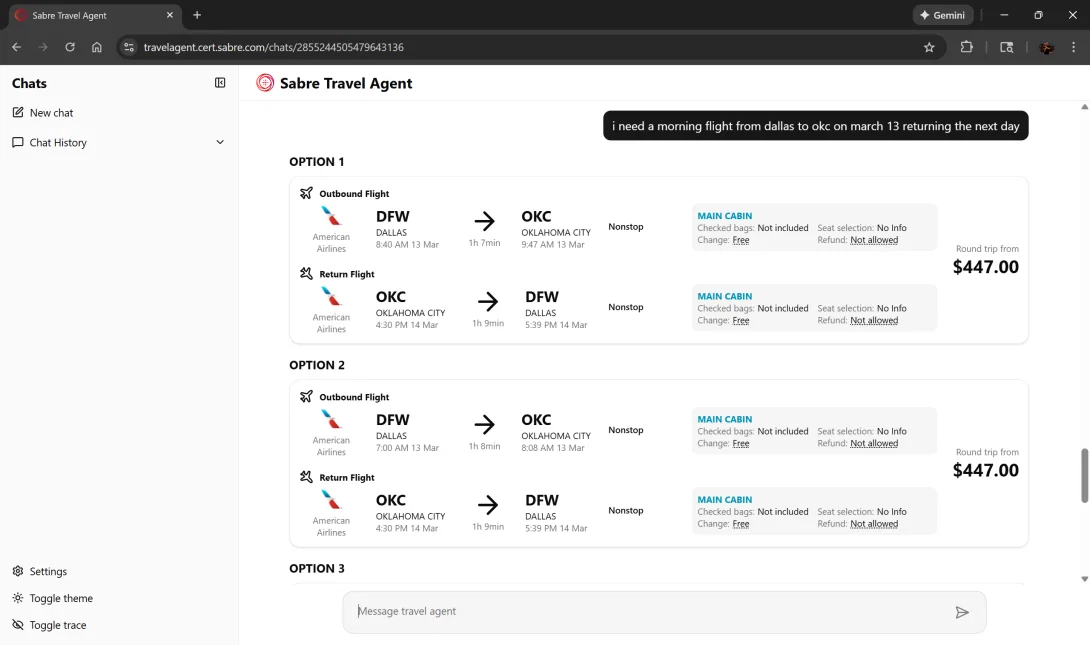Viewport: 1090px width, 645px height.
Task: Click Refund Not allowed on Option 1 return
Action: (874, 320)
